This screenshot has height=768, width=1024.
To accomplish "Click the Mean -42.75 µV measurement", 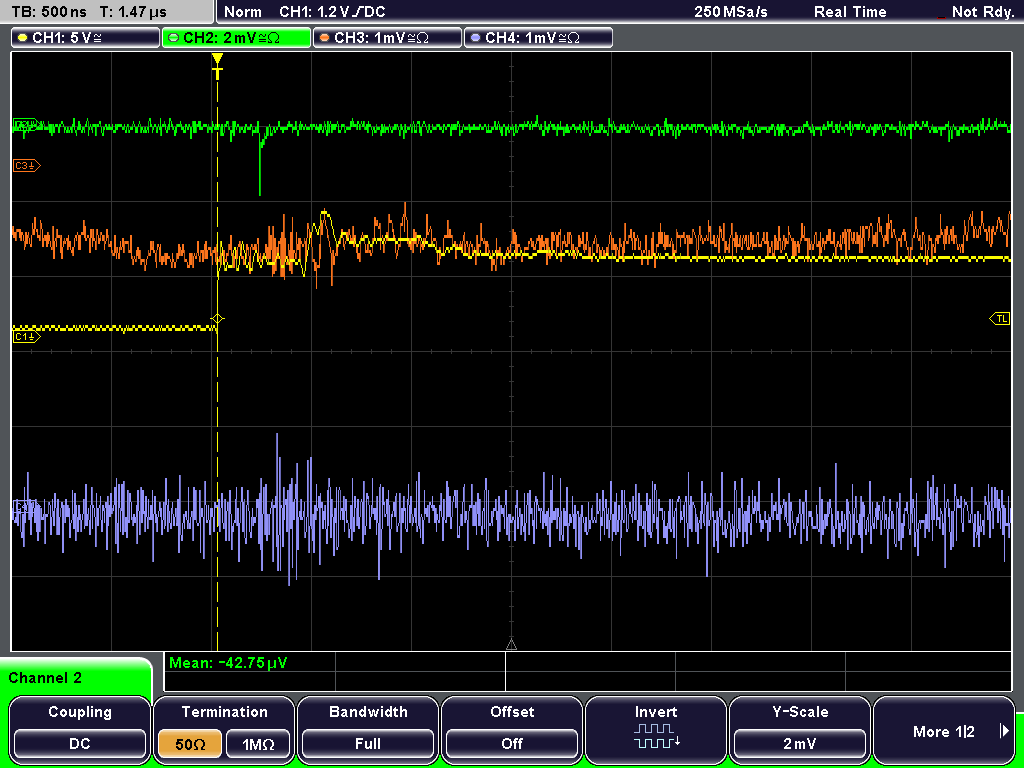I will tap(228, 663).
